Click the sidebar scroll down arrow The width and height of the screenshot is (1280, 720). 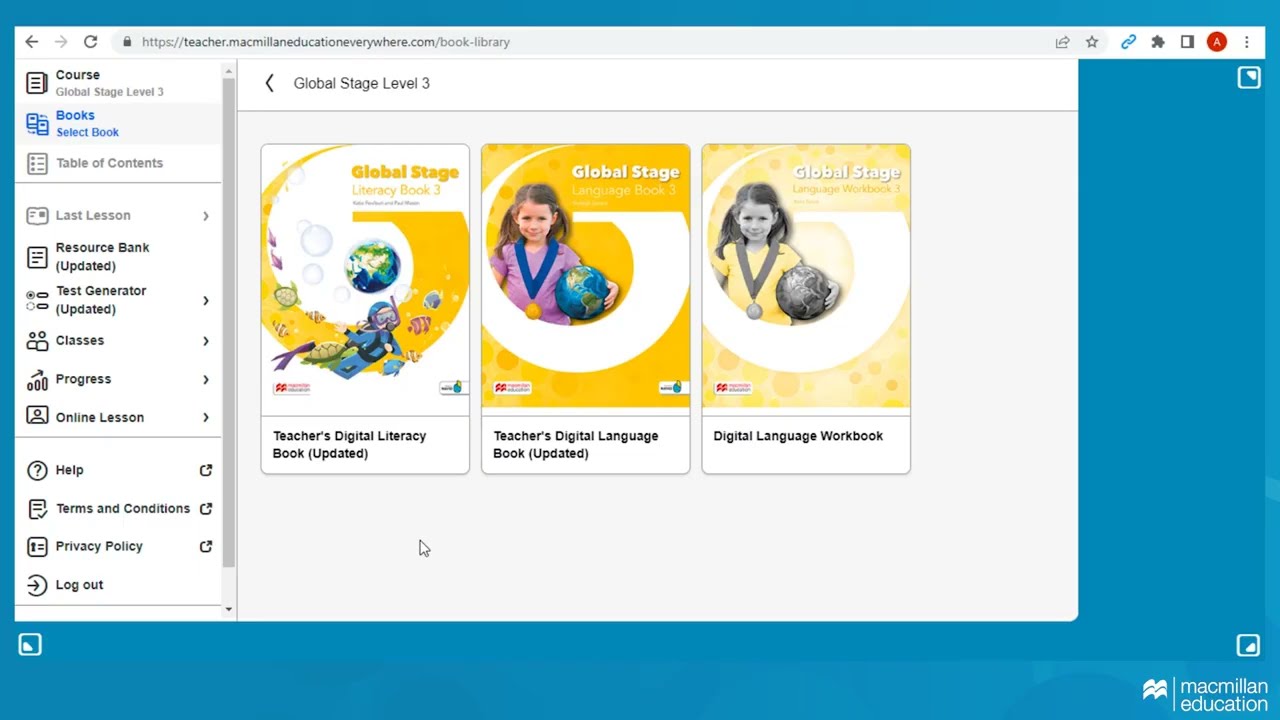(x=229, y=609)
